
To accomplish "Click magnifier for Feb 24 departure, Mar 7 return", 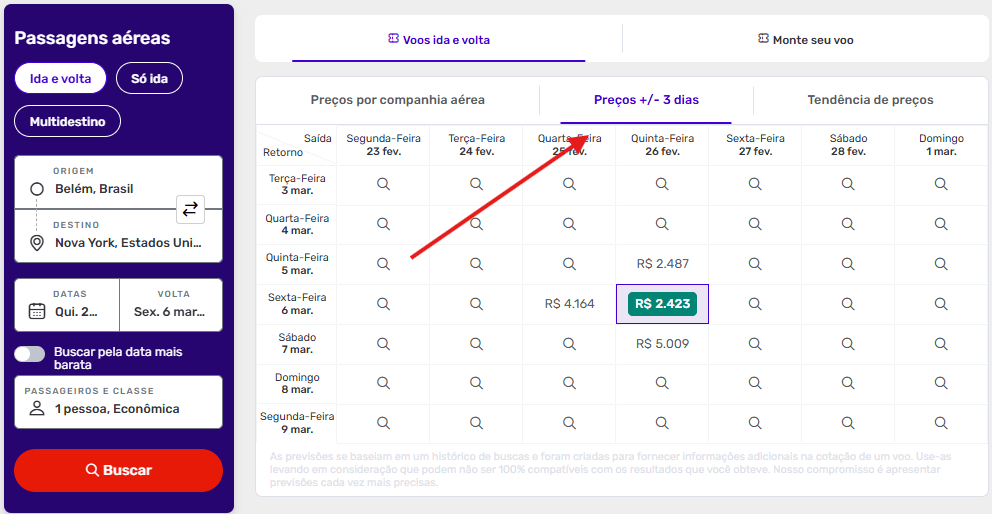I will tap(476, 343).
